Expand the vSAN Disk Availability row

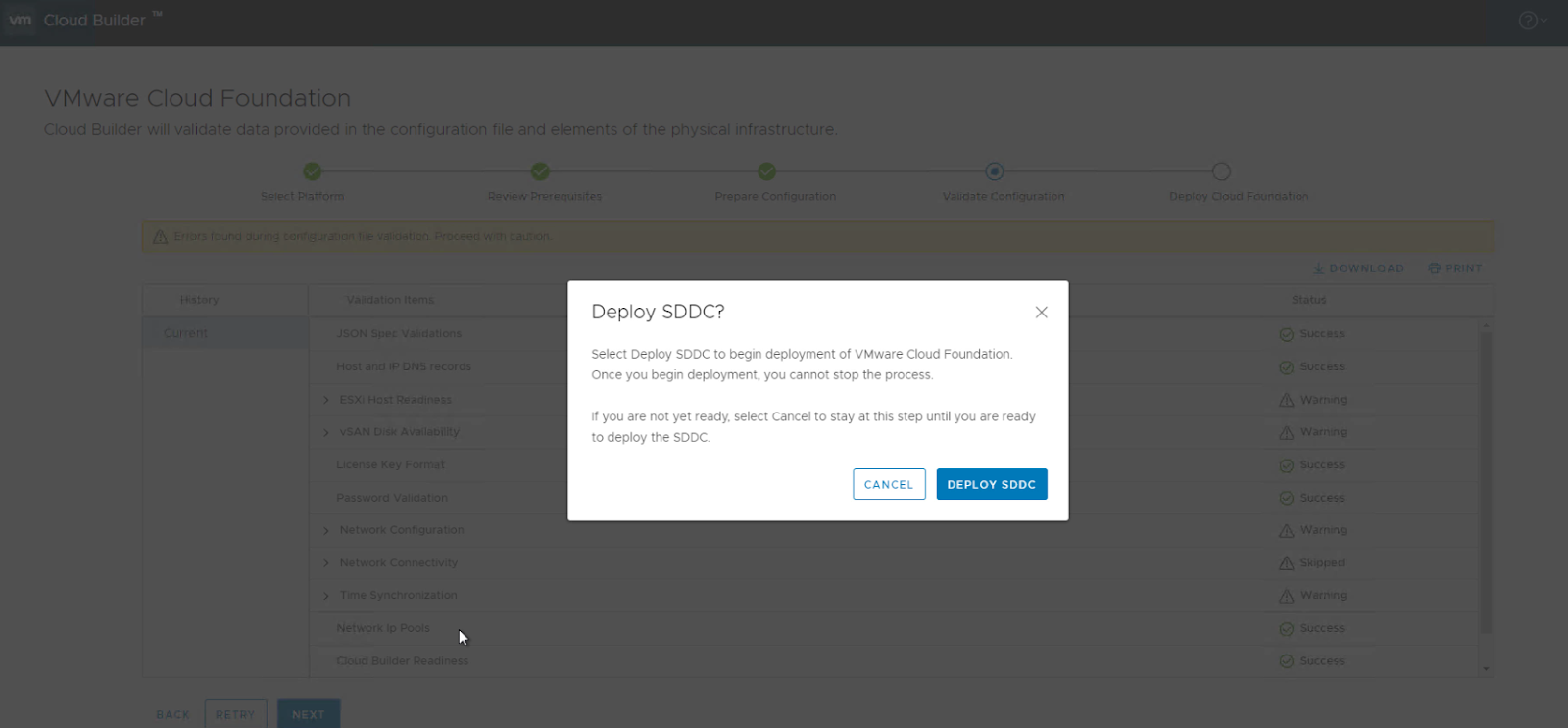coord(326,432)
